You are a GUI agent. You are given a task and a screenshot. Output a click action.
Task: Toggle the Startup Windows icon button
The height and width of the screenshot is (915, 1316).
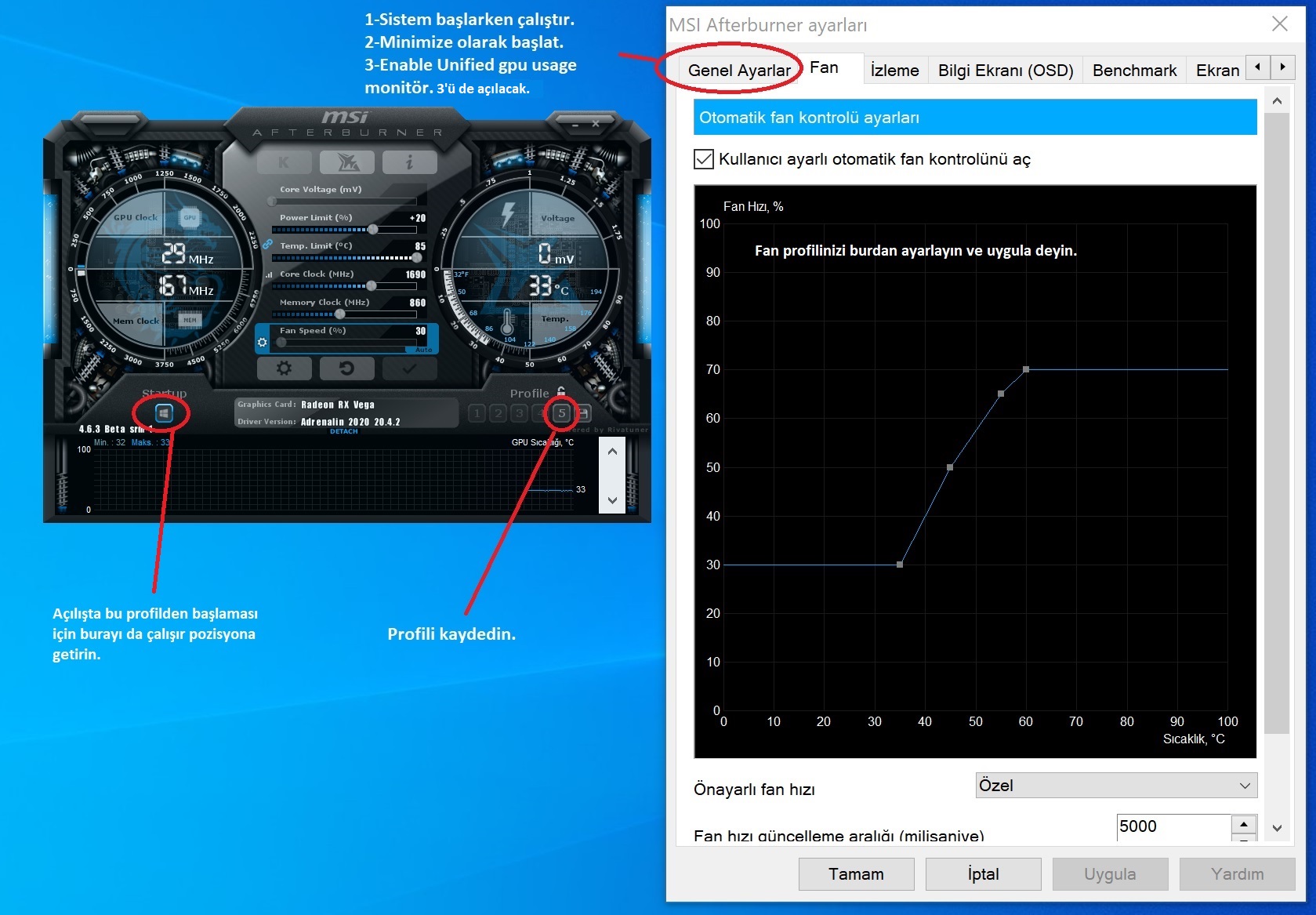click(163, 412)
